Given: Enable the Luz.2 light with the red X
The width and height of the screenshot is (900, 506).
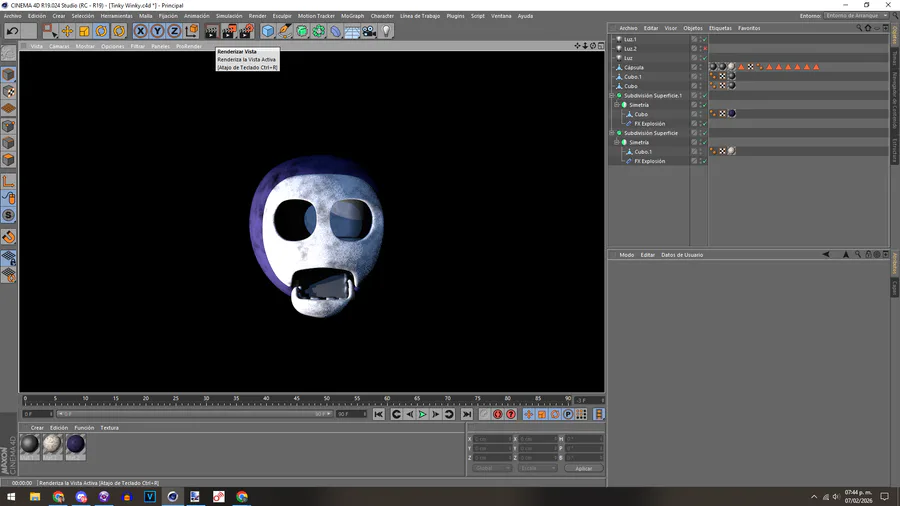Looking at the screenshot, I should pyautogui.click(x=704, y=48).
